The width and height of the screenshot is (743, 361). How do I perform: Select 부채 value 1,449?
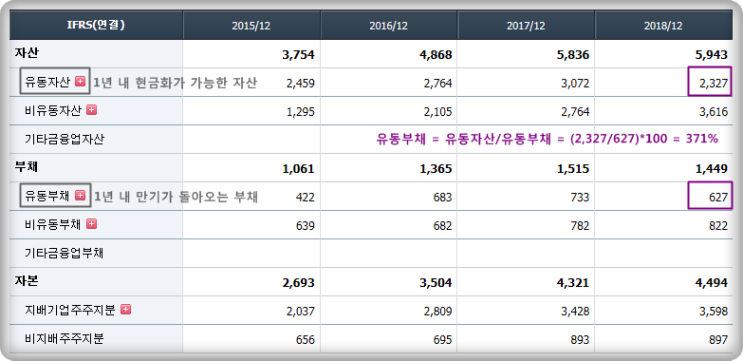pyautogui.click(x=711, y=169)
